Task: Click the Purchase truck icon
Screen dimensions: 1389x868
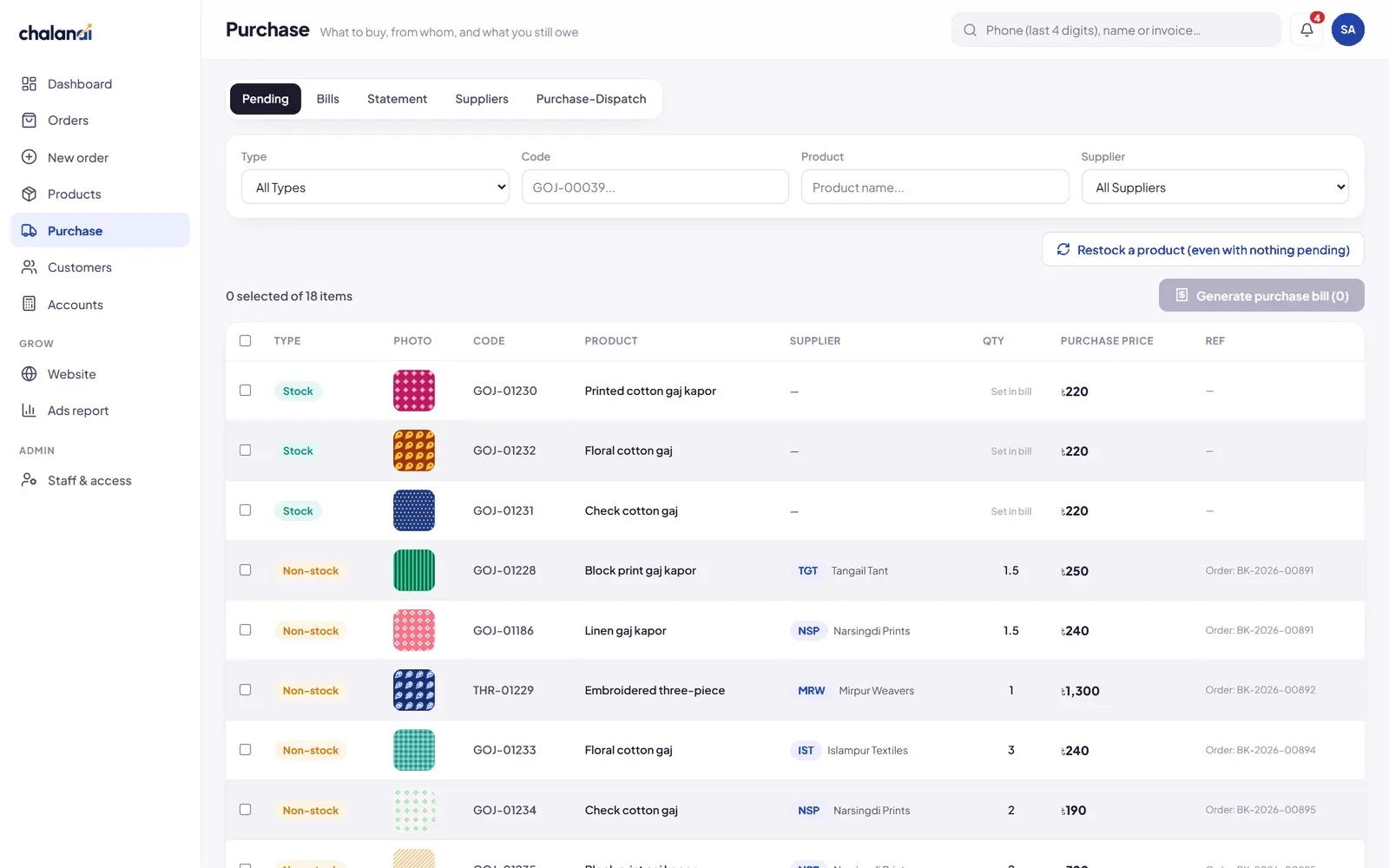Action: (x=29, y=231)
